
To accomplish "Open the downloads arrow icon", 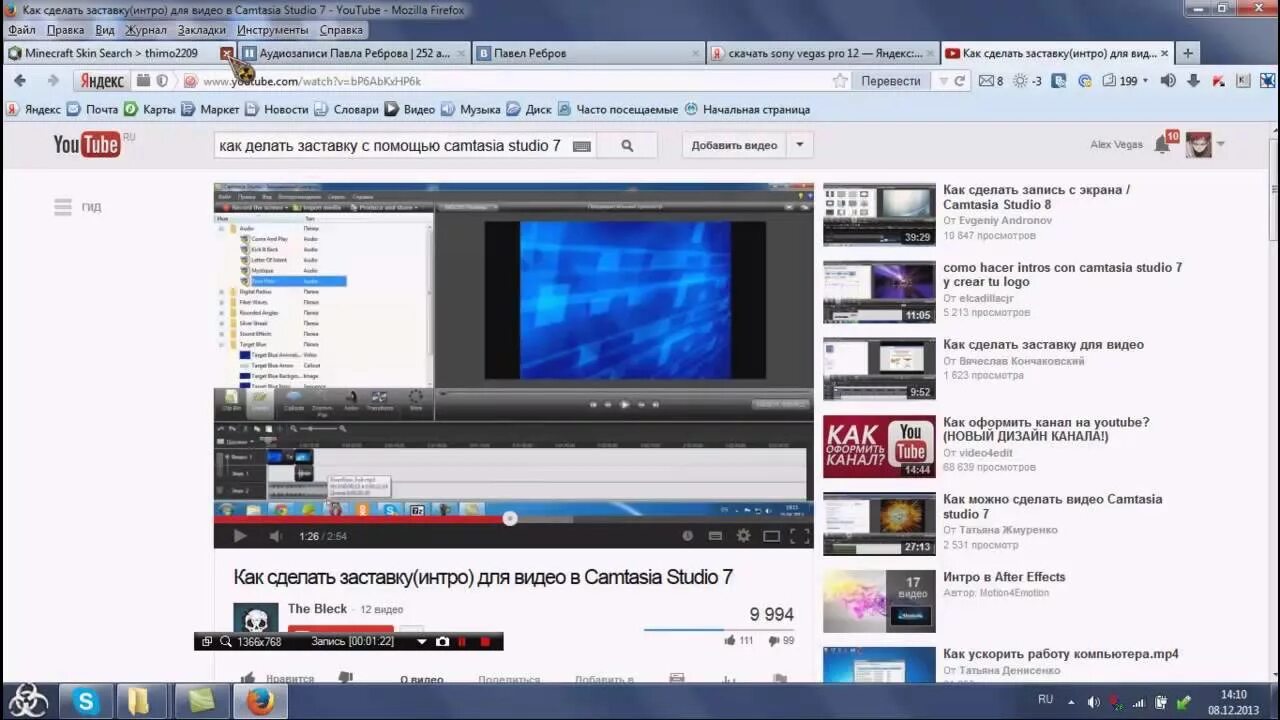I will 1193,81.
